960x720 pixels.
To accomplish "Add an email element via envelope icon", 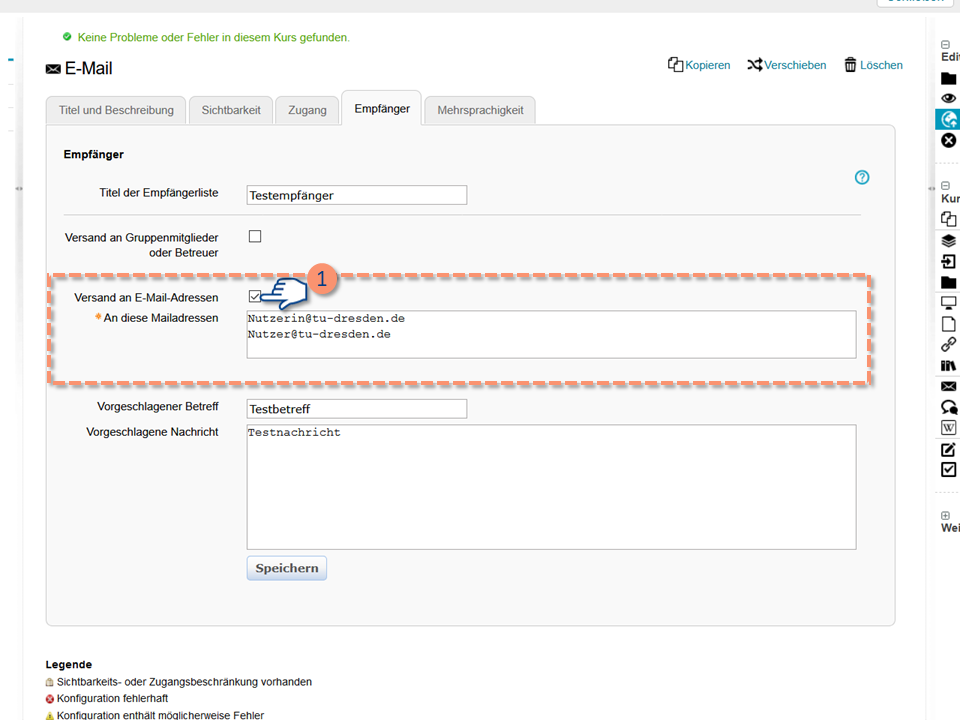I will [948, 386].
